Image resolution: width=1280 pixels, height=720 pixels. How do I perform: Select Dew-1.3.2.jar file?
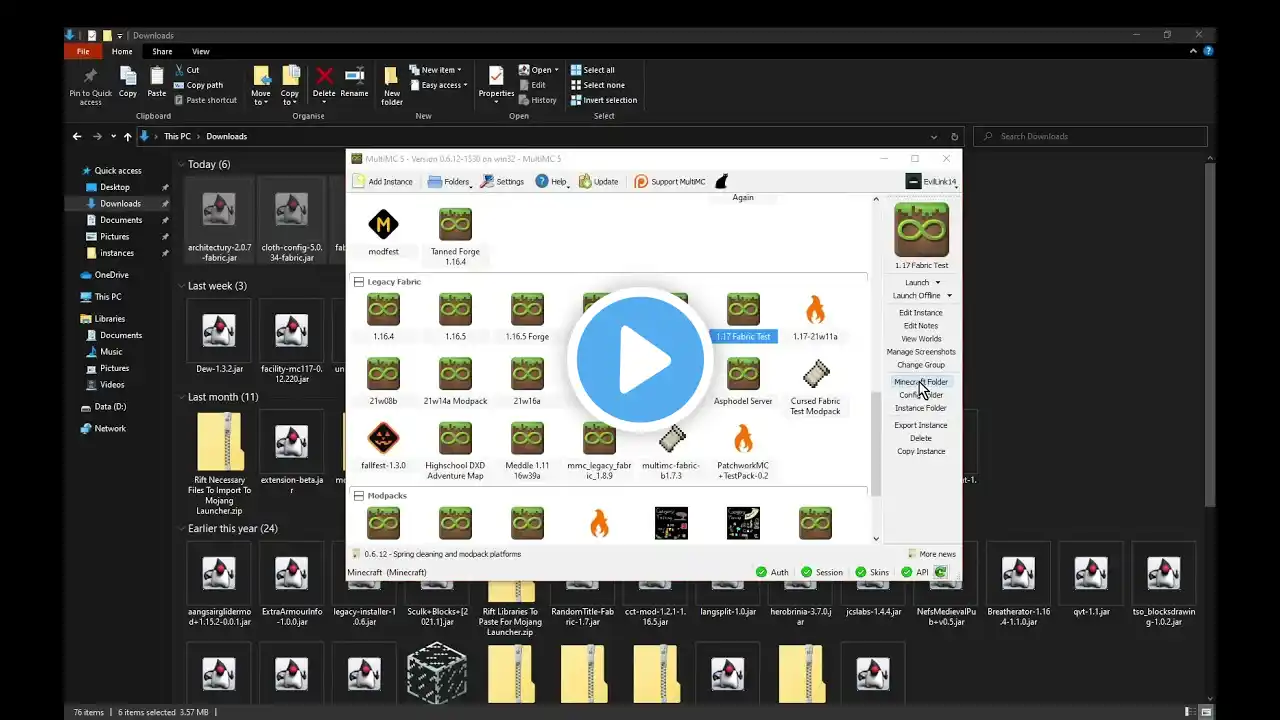219,340
